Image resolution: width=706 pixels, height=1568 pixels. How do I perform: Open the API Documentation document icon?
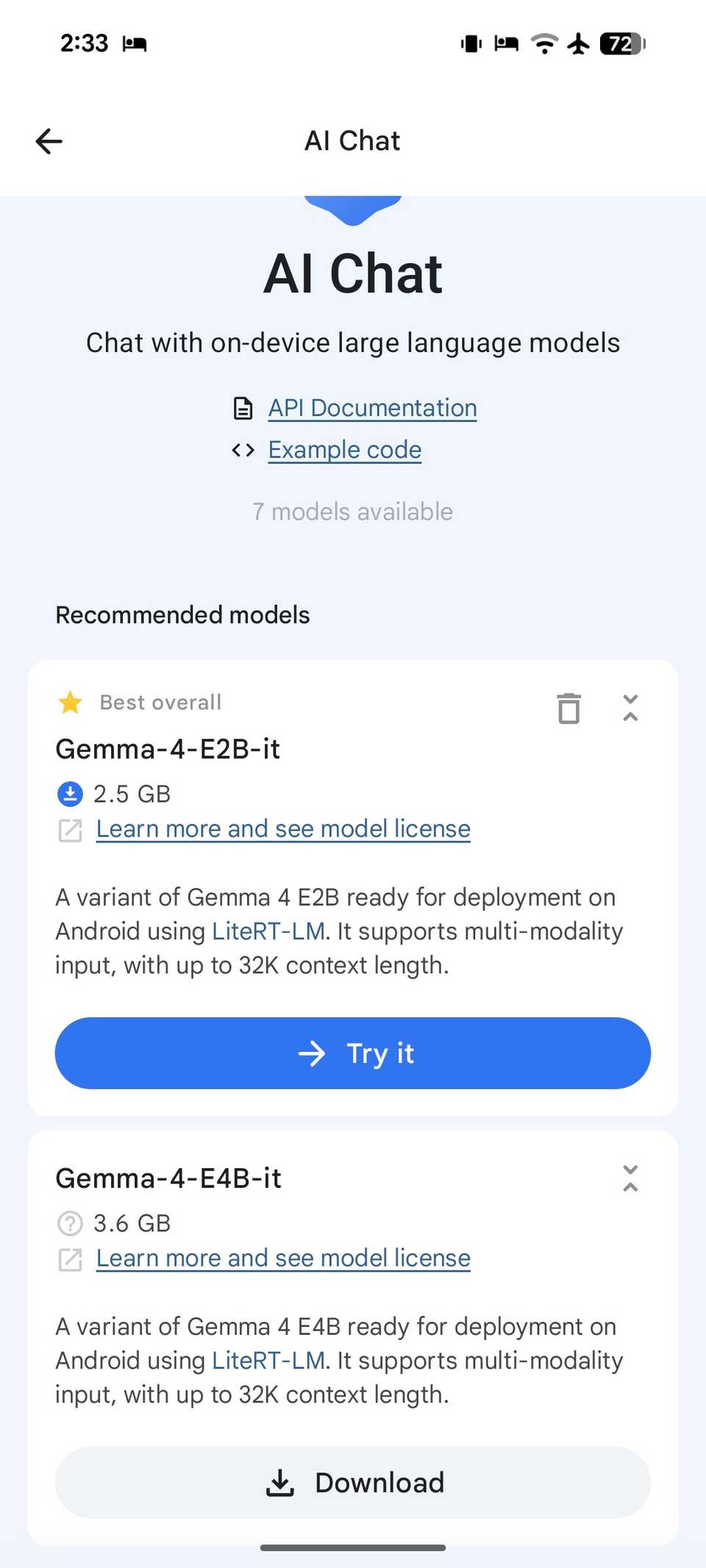[x=243, y=409]
